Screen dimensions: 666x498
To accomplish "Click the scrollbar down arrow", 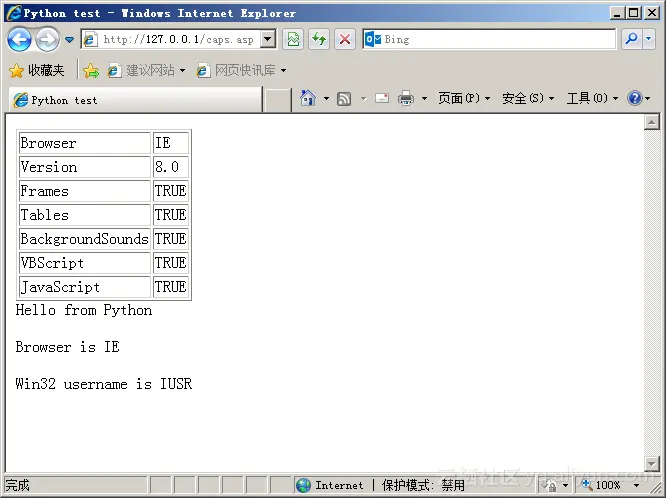I will click(652, 463).
